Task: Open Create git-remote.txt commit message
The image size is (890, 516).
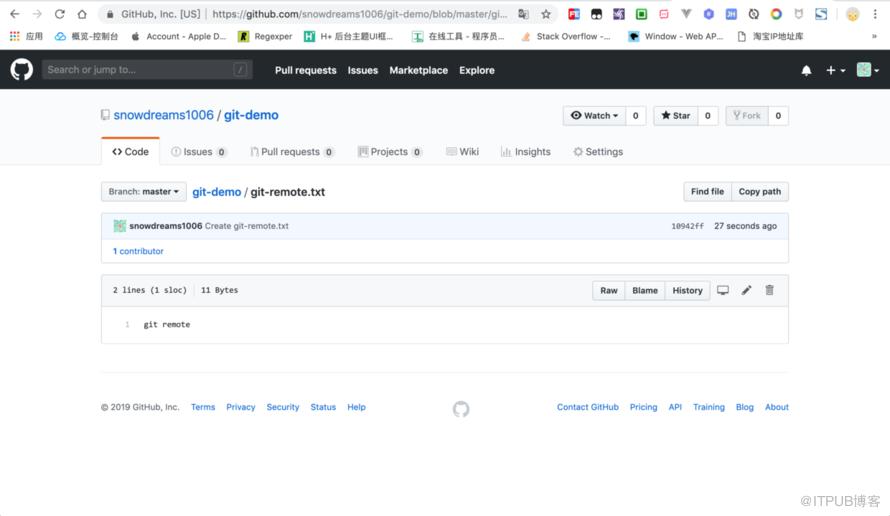Action: coord(246,226)
